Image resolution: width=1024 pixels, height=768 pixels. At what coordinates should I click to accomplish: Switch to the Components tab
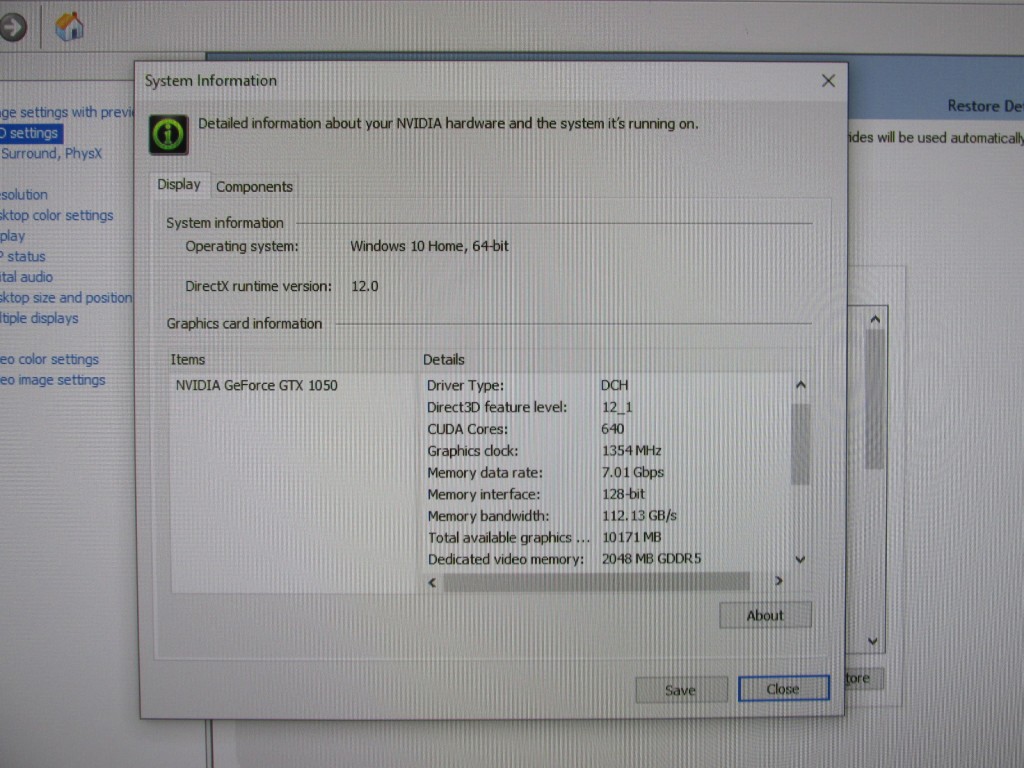(x=254, y=187)
